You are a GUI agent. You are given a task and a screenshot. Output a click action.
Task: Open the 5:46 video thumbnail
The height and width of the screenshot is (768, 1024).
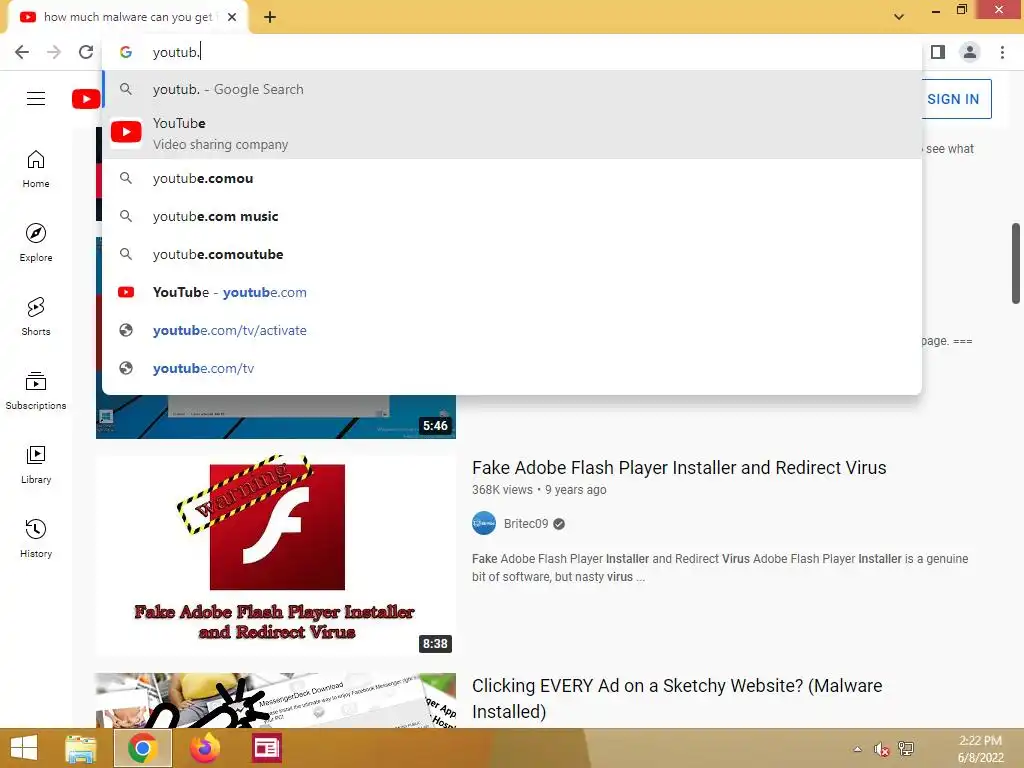[x=276, y=417]
